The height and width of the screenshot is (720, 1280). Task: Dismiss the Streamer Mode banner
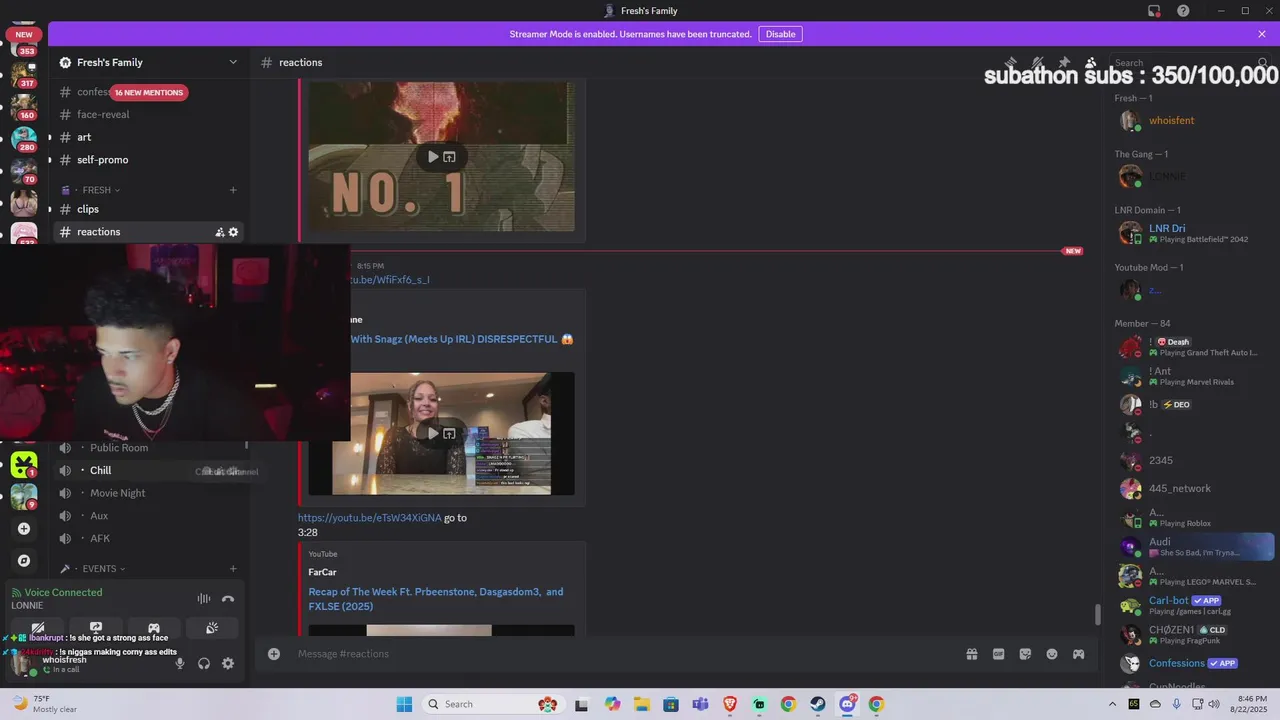(x=1262, y=34)
